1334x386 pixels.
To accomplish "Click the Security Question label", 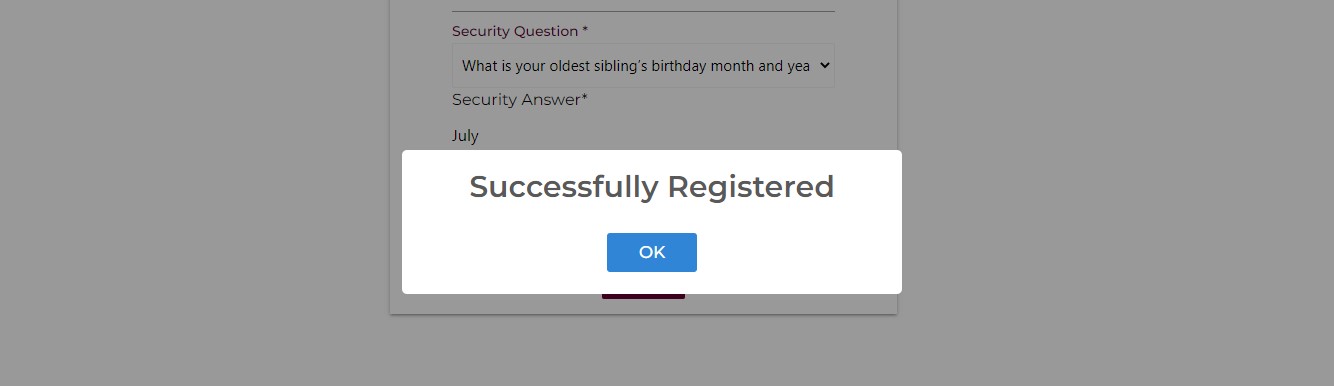I will [x=520, y=31].
